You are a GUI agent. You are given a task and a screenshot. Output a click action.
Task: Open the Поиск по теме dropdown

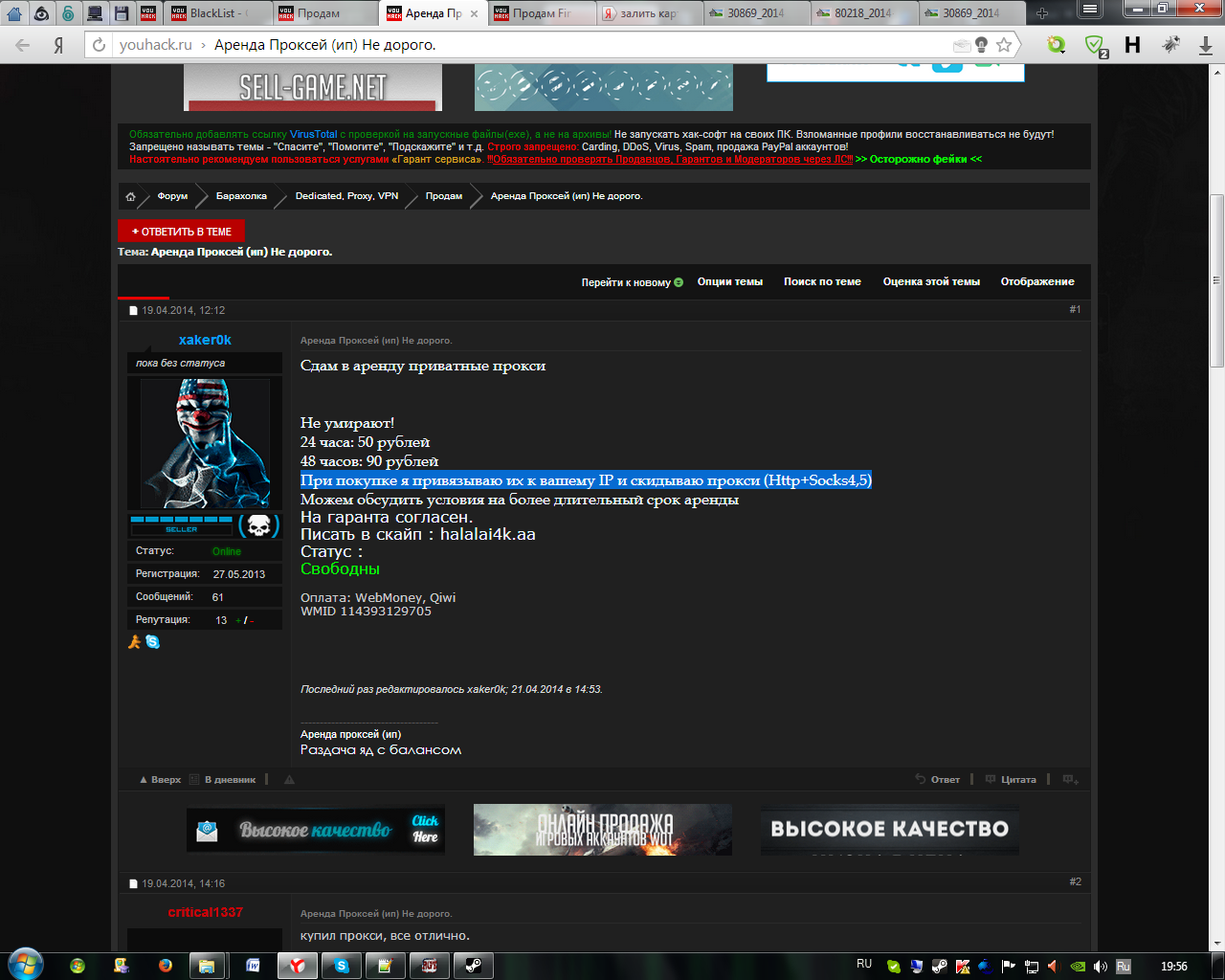pos(822,282)
